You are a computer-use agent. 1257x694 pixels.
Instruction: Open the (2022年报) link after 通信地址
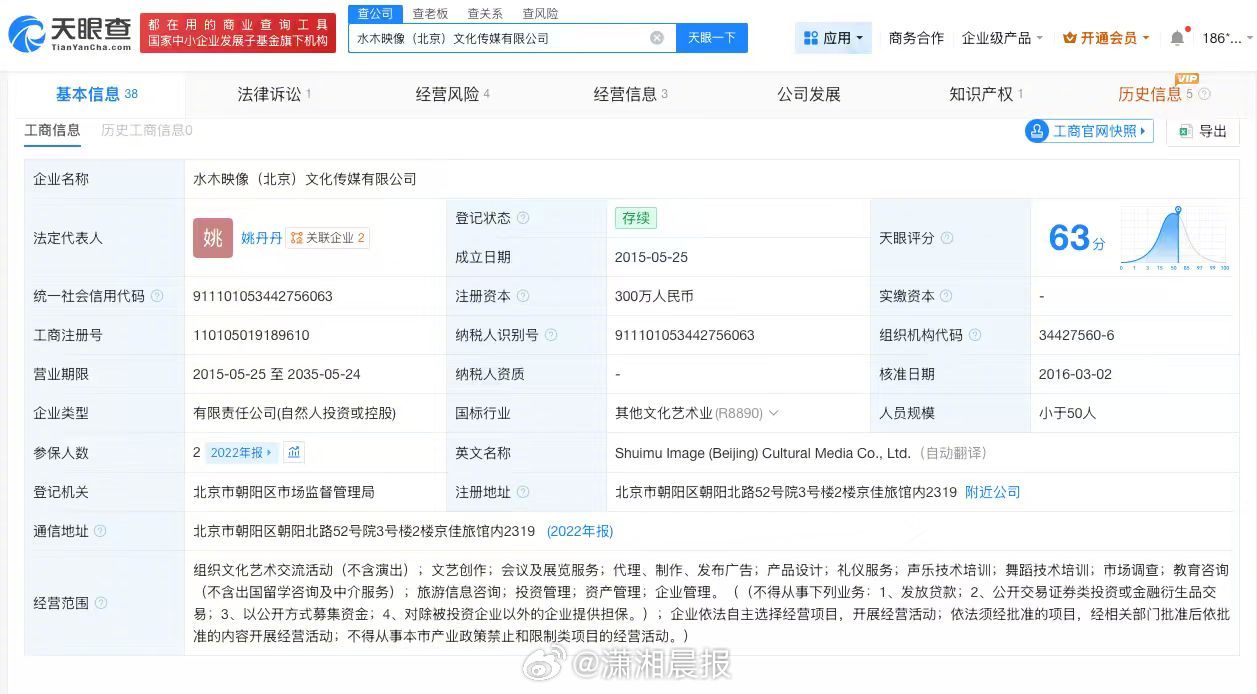click(x=578, y=531)
